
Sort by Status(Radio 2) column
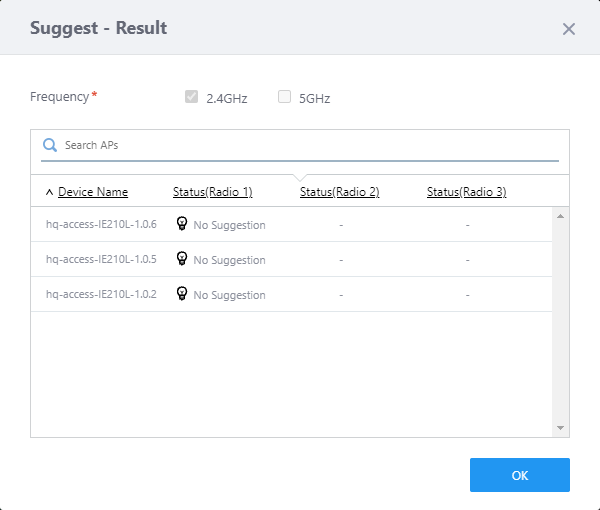click(x=339, y=192)
